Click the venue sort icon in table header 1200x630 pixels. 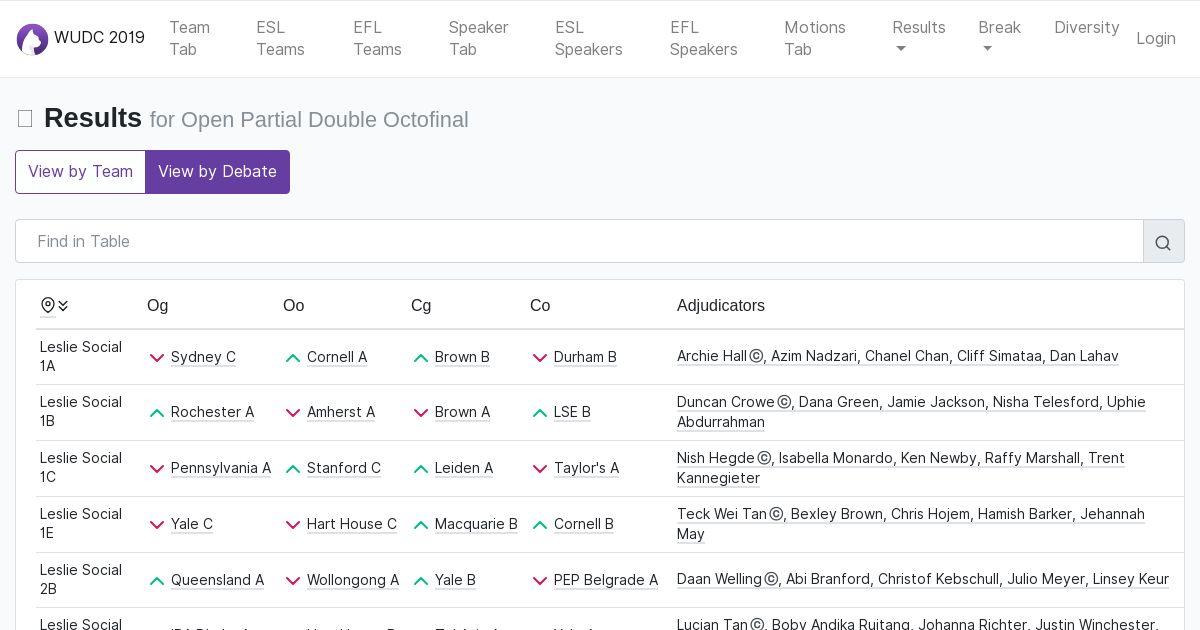click(55, 306)
